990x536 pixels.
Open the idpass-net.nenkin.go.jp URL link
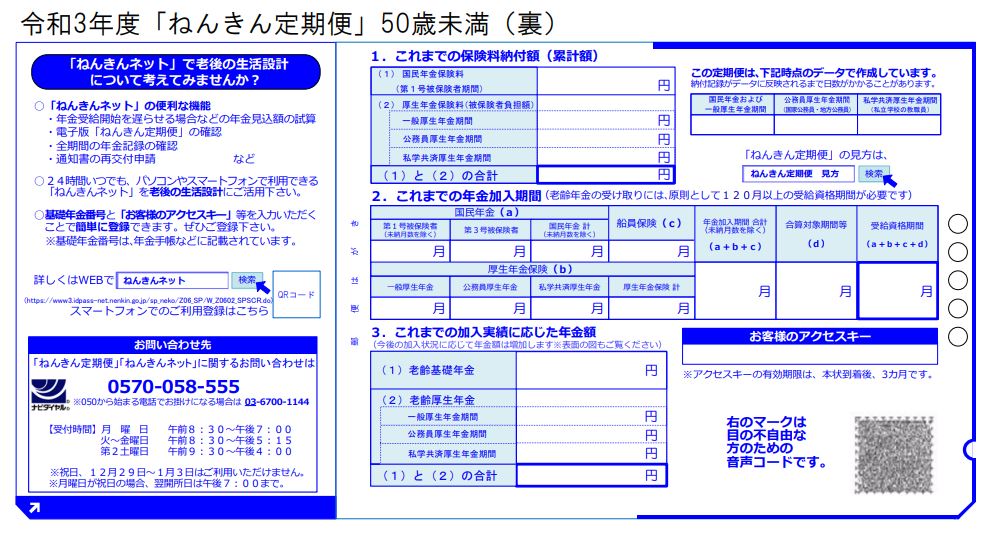point(148,301)
